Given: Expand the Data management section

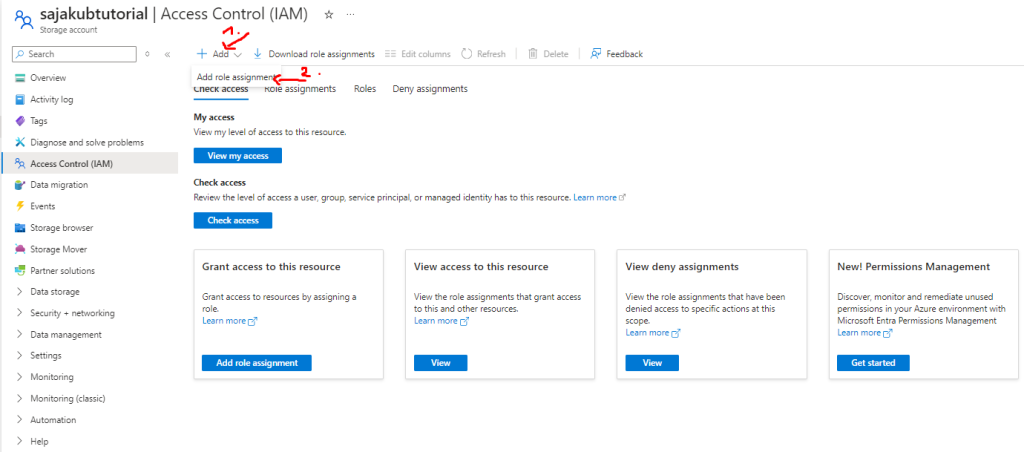Looking at the screenshot, I should coord(20,334).
